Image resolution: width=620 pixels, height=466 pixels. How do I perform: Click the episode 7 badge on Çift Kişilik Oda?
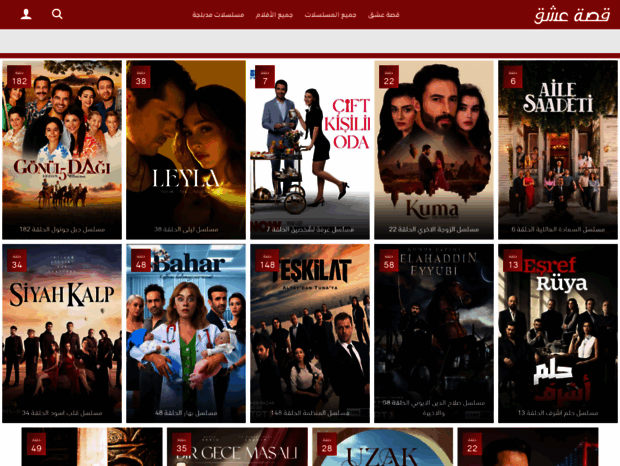pos(265,77)
